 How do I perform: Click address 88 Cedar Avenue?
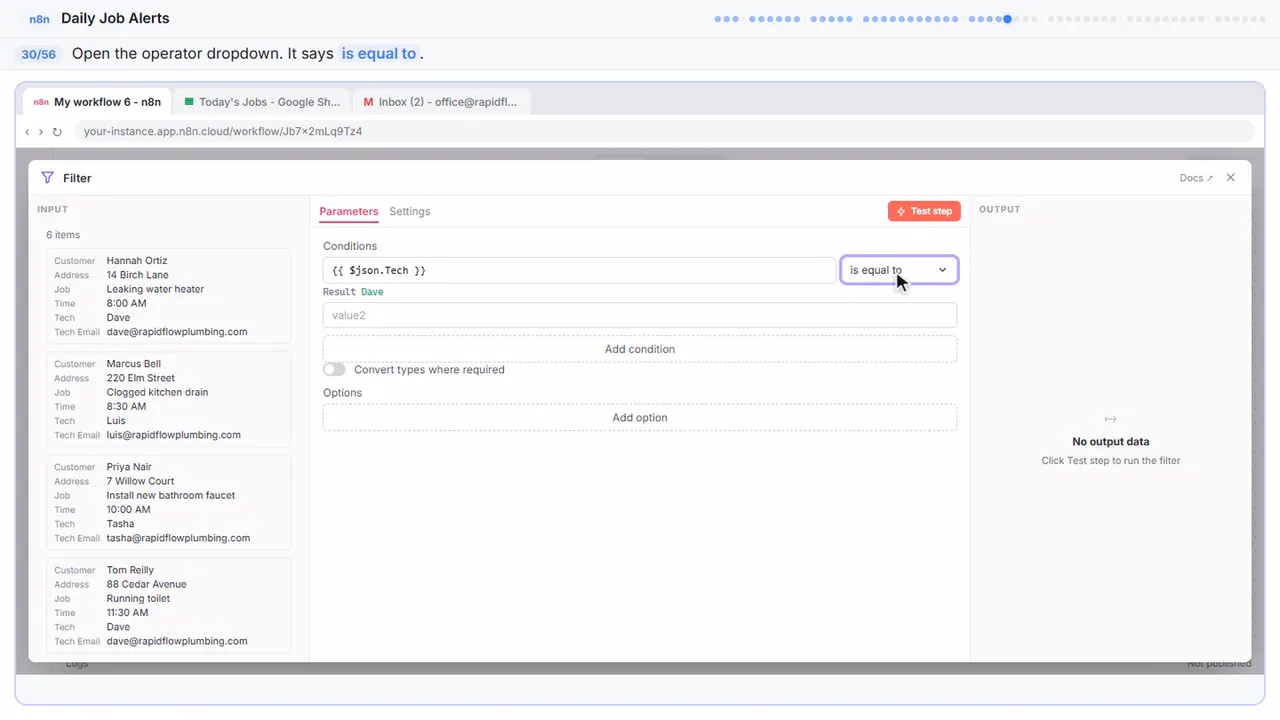(147, 584)
